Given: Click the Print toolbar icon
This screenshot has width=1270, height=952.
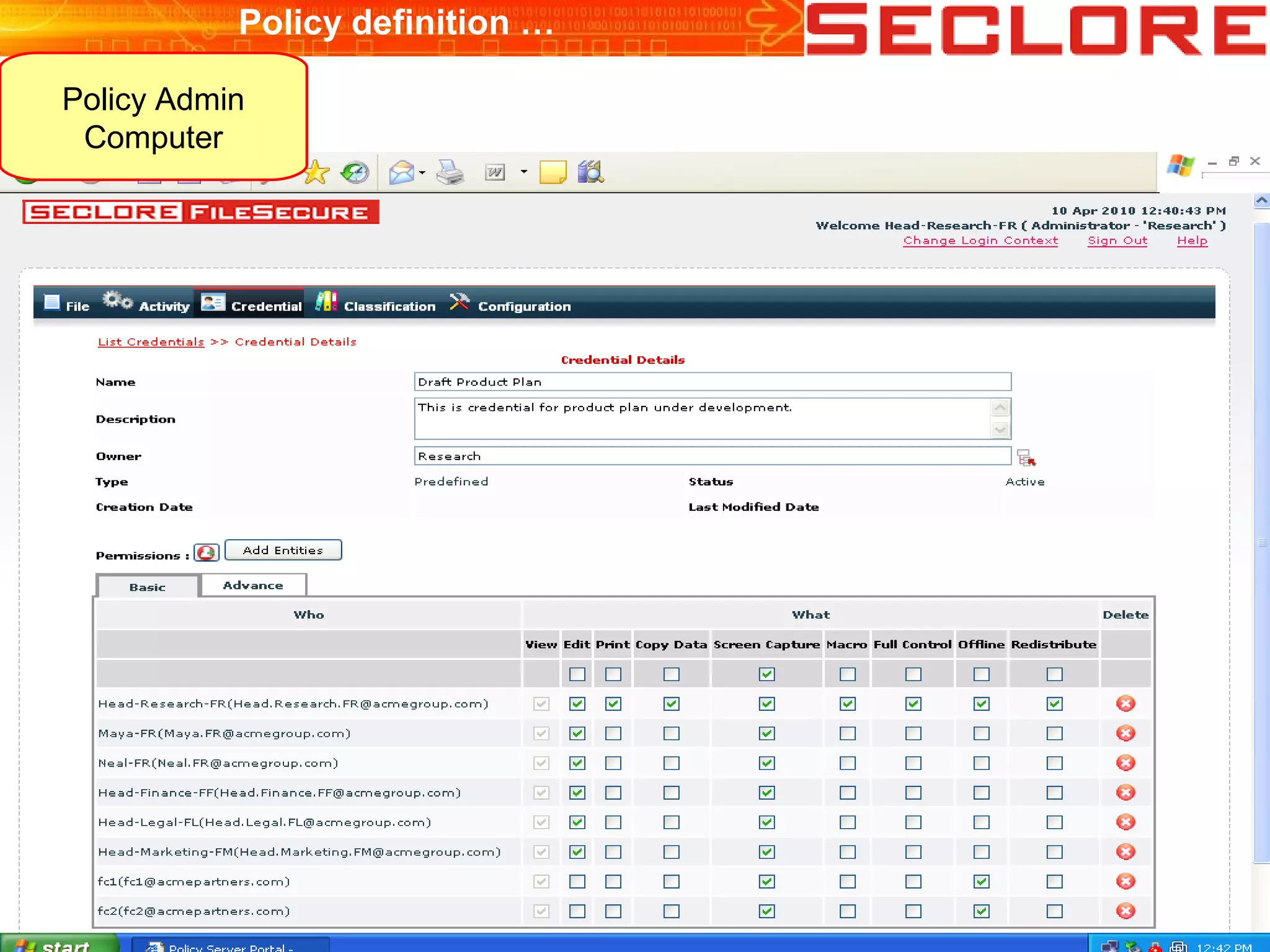Looking at the screenshot, I should (450, 172).
